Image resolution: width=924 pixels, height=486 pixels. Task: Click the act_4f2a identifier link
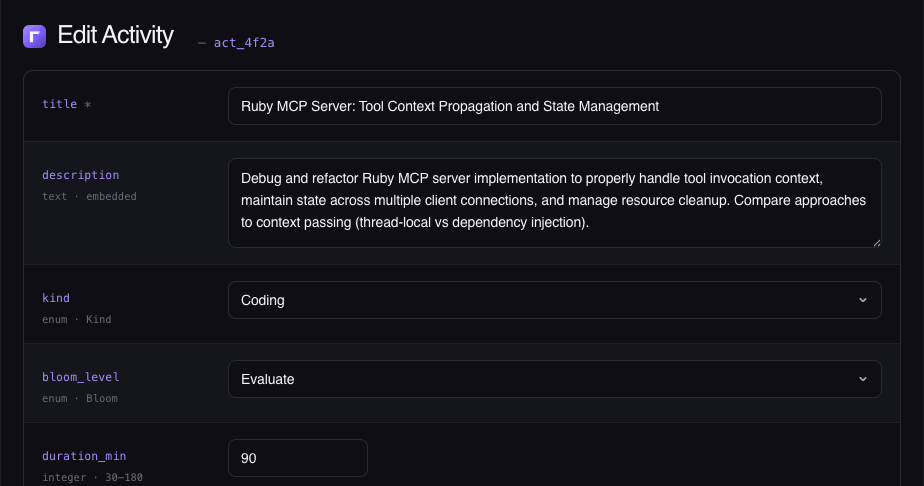244,43
